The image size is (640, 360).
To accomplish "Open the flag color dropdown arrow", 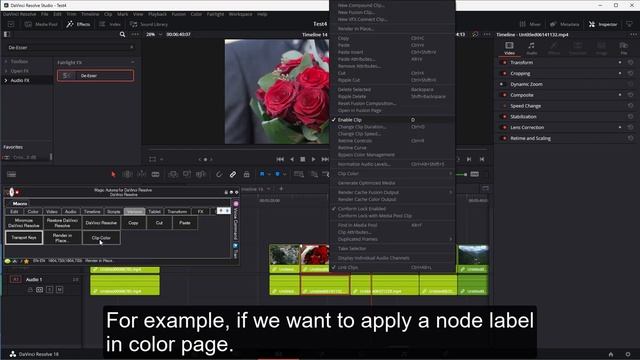I will (269, 174).
